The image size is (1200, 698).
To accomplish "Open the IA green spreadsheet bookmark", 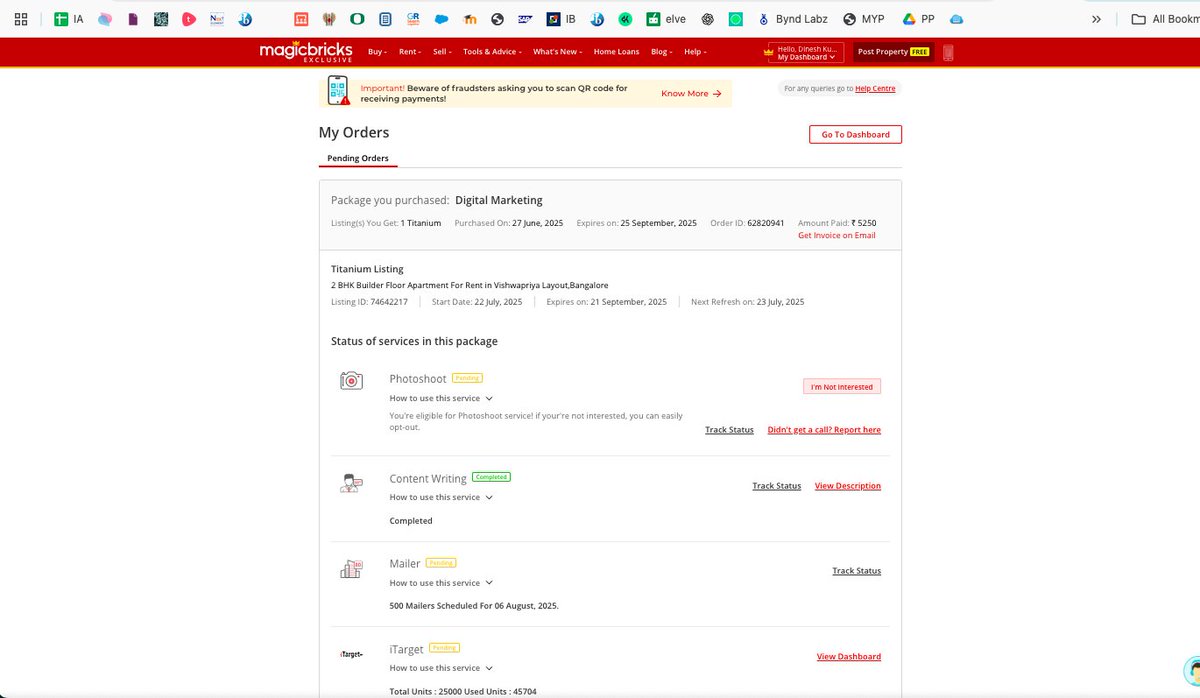I will tap(69, 19).
